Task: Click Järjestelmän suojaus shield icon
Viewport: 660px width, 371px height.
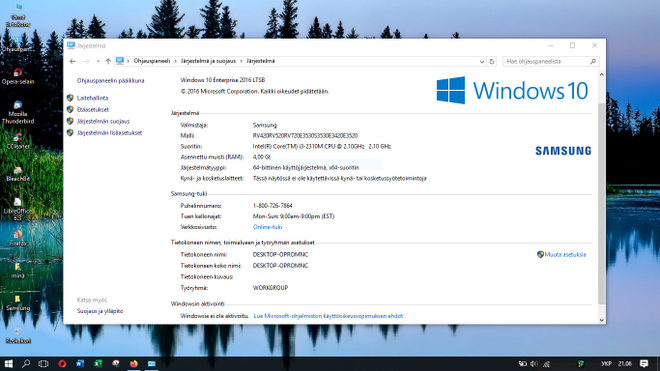Action: (x=70, y=121)
